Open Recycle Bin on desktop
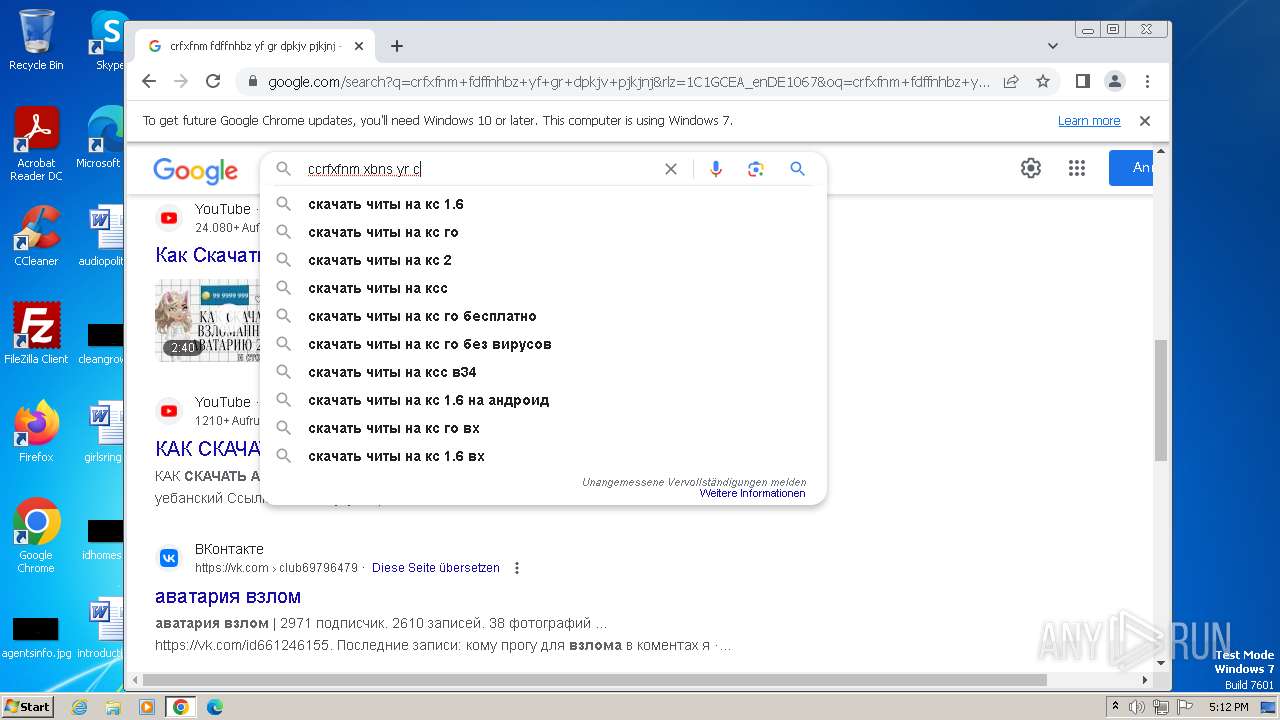Viewport: 1280px width, 720px height. pyautogui.click(x=36, y=40)
